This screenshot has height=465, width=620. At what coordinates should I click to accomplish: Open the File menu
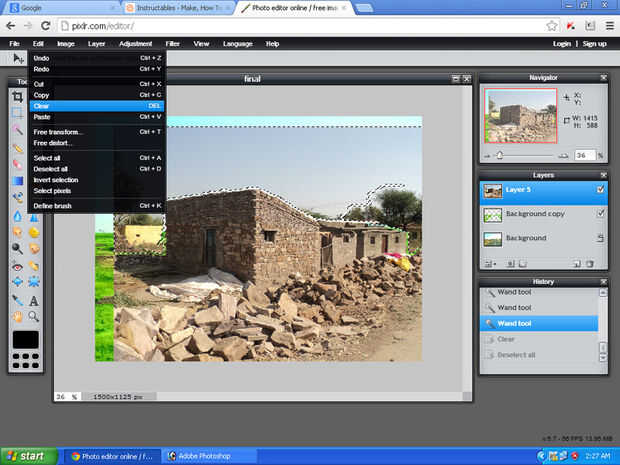coord(15,43)
